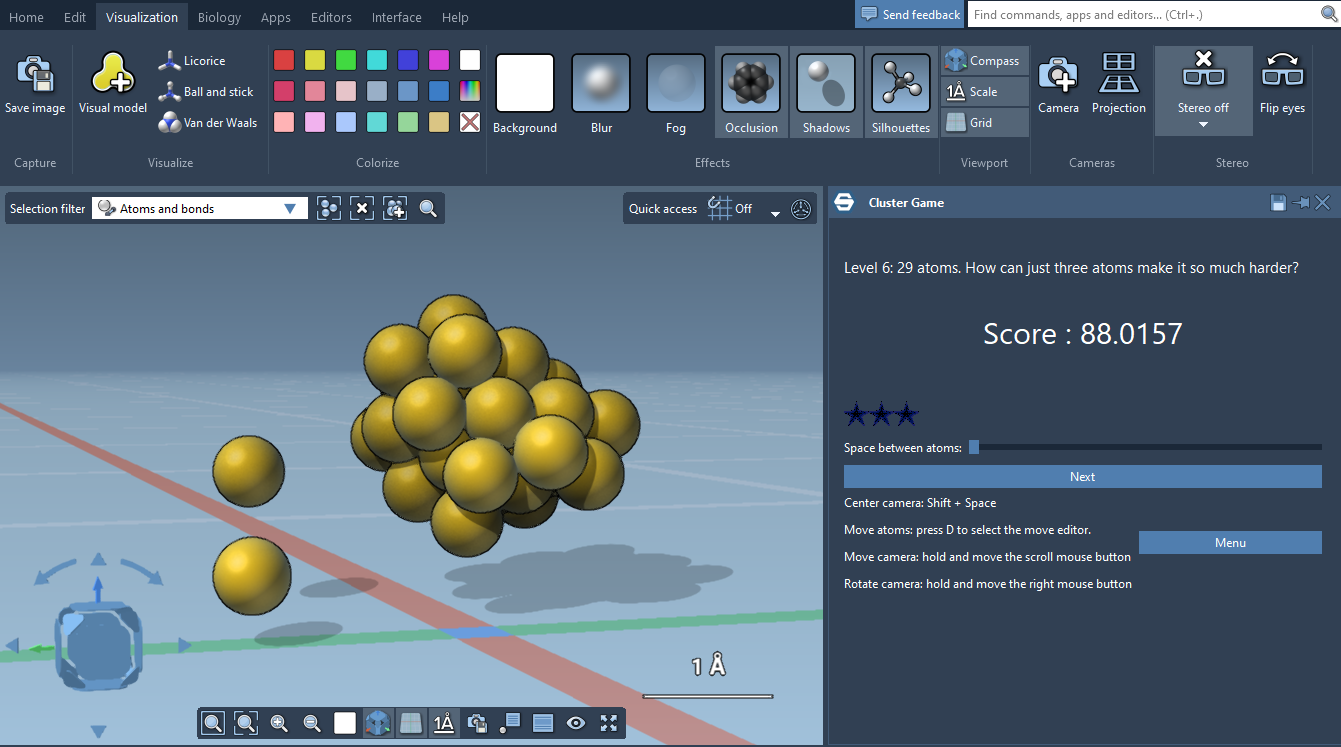
Task: Apply the Van der Waals representation
Action: click(x=208, y=123)
